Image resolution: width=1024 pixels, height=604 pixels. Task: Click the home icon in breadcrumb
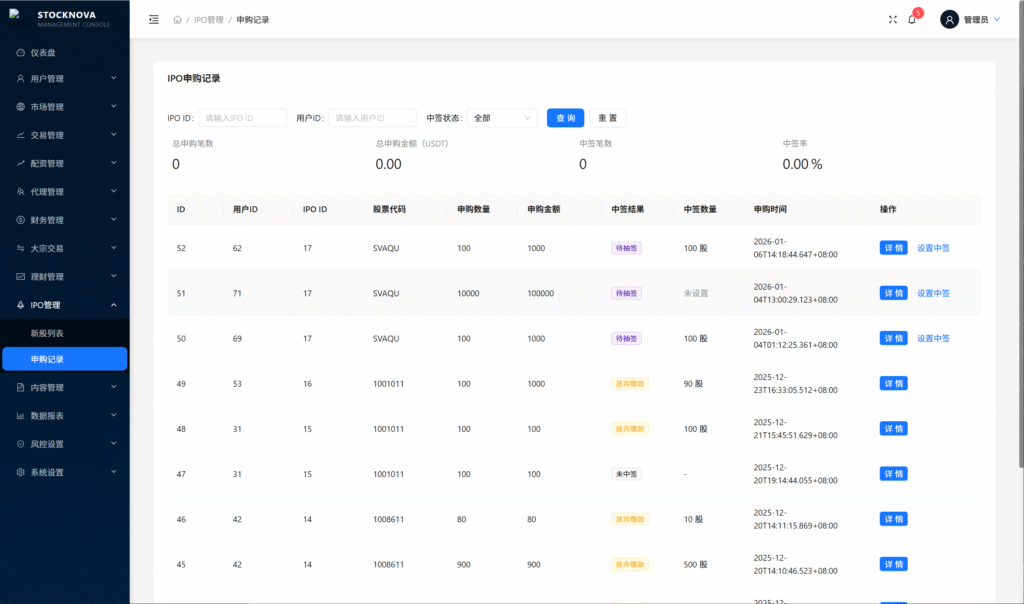[177, 20]
